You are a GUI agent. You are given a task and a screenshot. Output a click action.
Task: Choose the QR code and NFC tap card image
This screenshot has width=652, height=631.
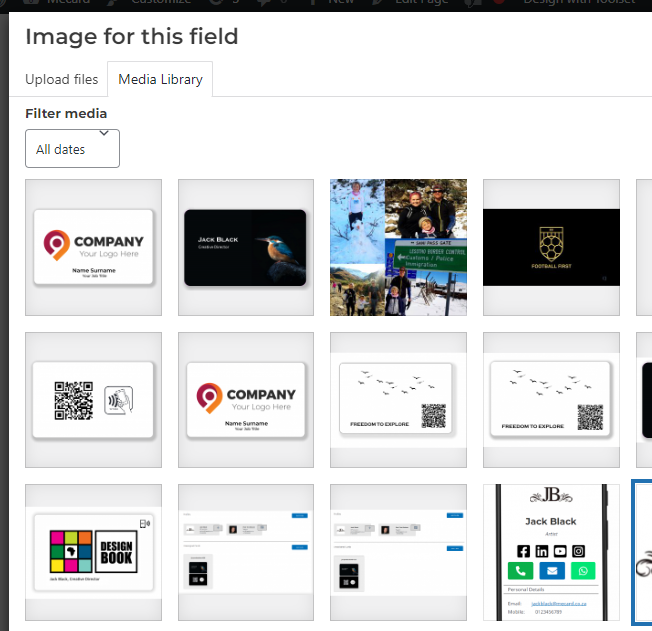pos(94,400)
